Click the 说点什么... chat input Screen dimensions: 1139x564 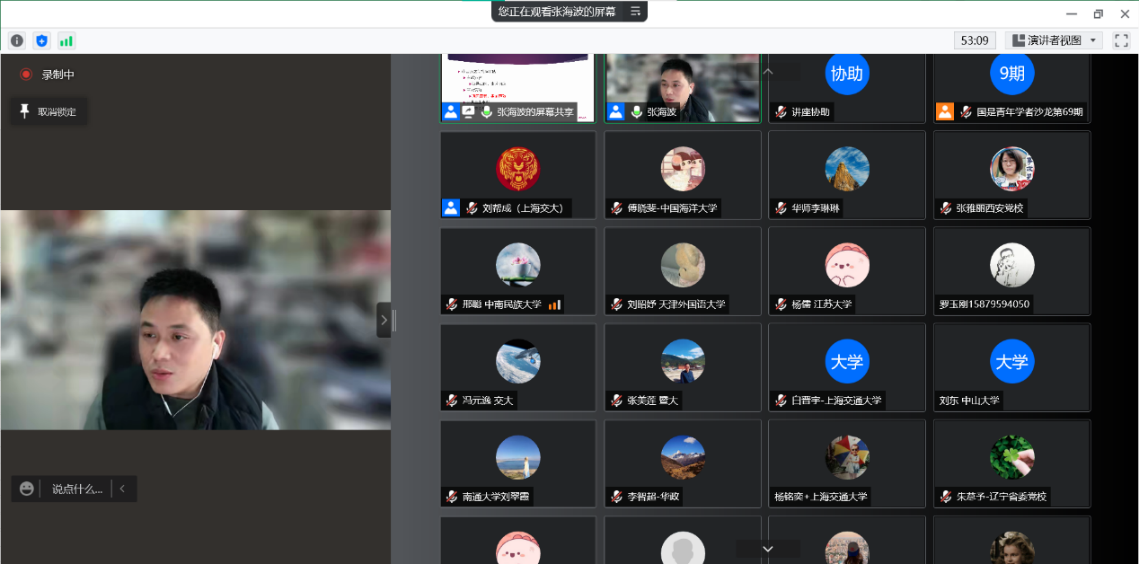coord(77,489)
